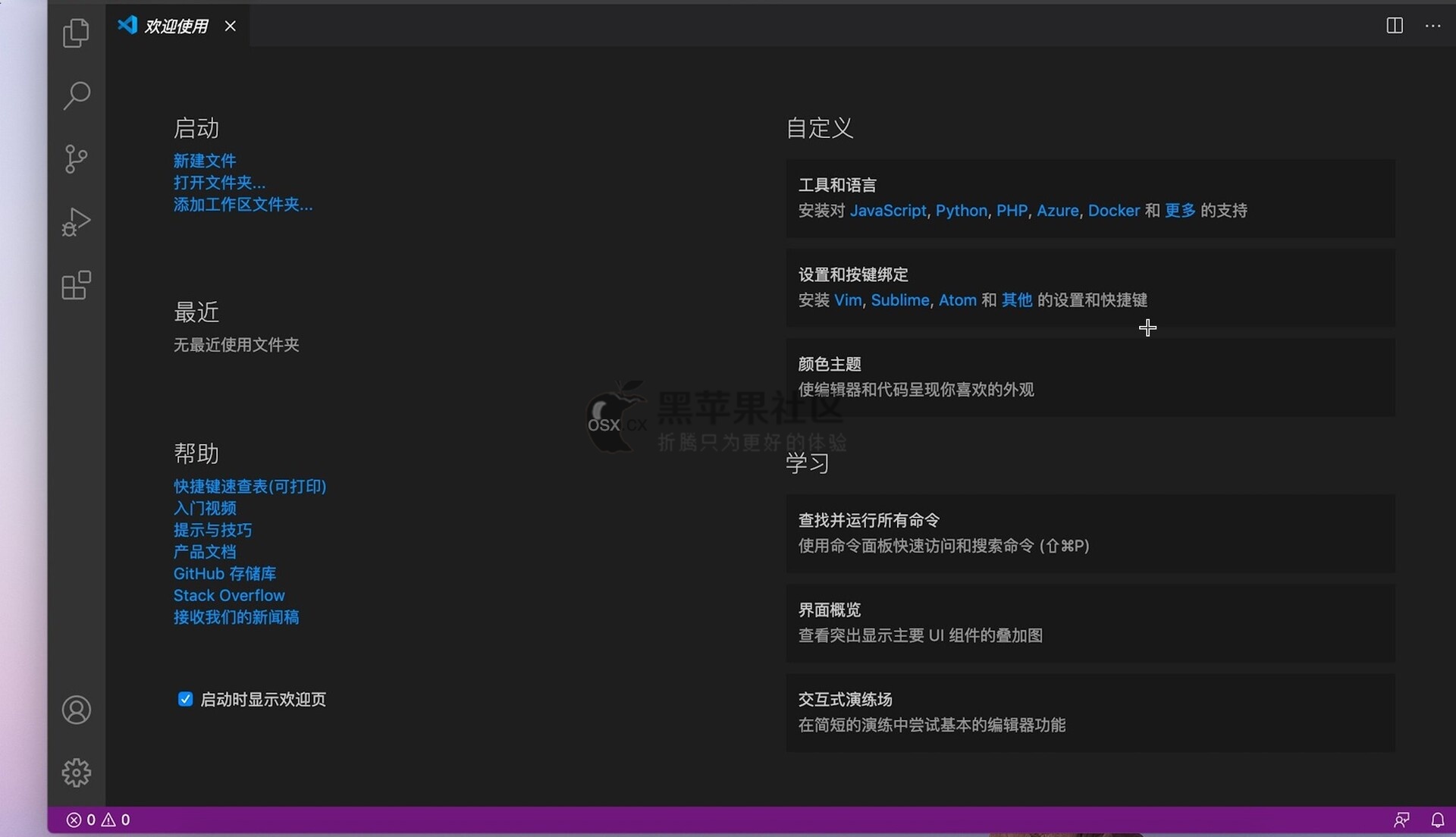The height and width of the screenshot is (837, 1456).
Task: Click the errors and warnings status indicator
Action: 98,820
